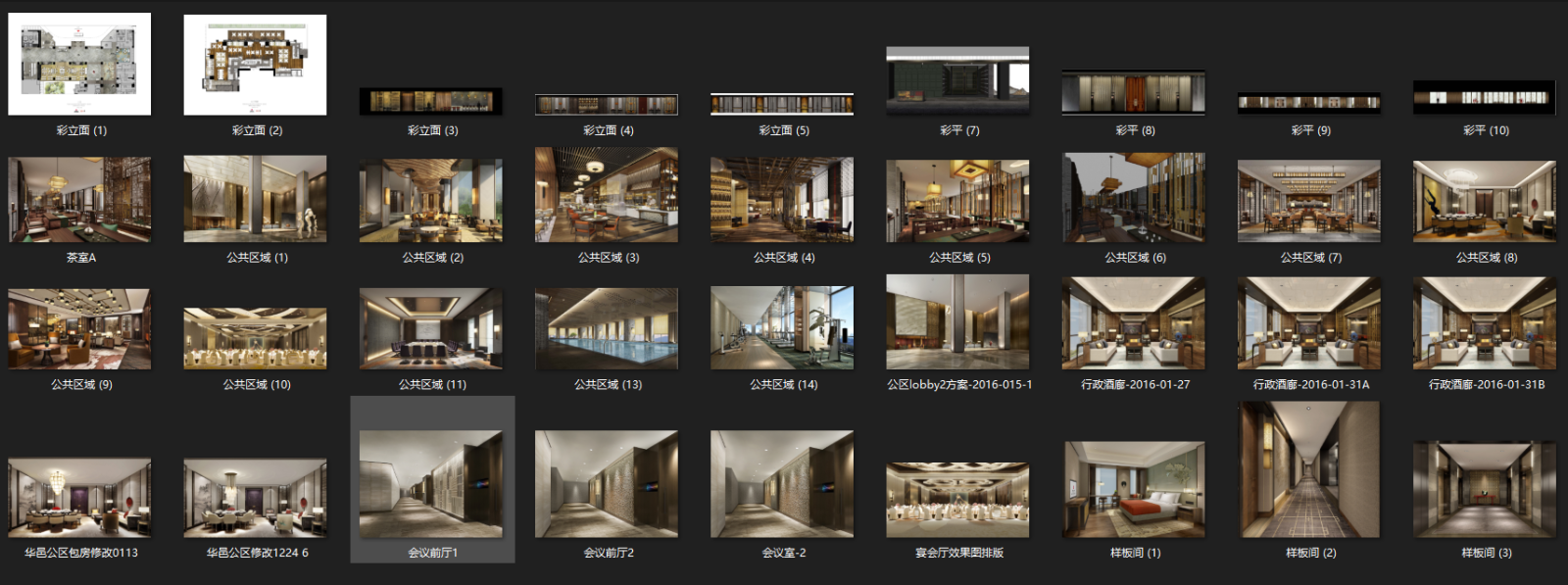Select the 样板间 (2) corridor thumbnail
The height and width of the screenshot is (585, 1568).
click(x=1309, y=470)
